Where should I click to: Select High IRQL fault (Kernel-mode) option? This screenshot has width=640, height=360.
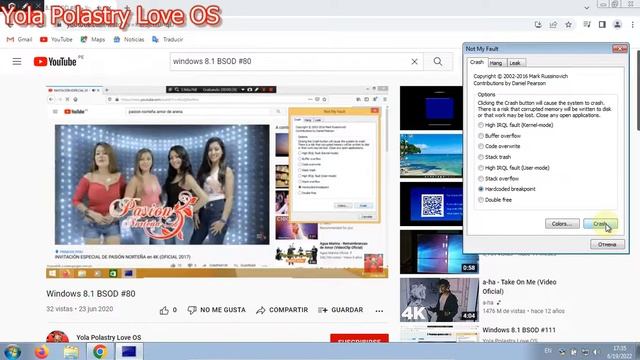click(515, 125)
